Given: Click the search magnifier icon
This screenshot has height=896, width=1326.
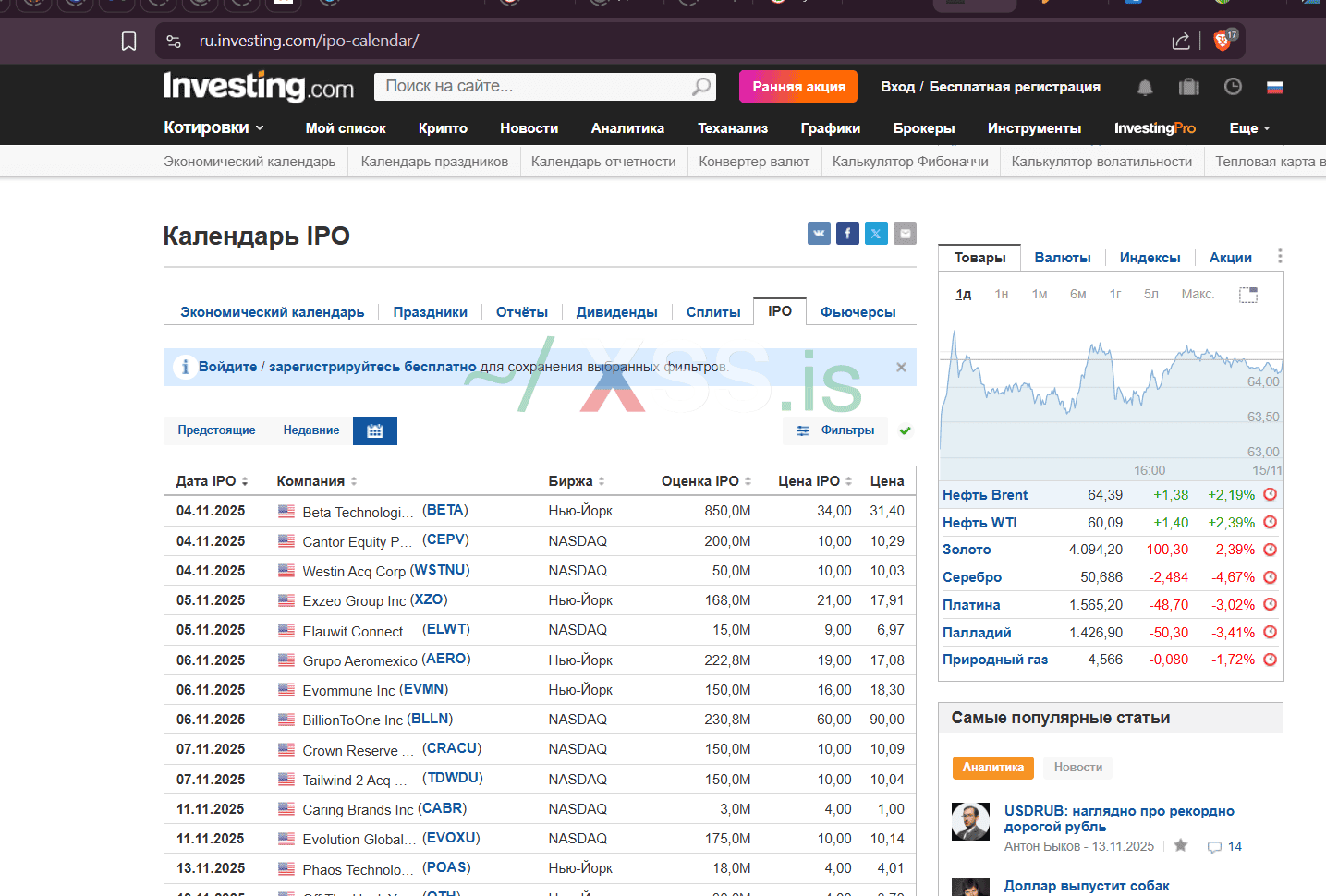Looking at the screenshot, I should (x=702, y=86).
